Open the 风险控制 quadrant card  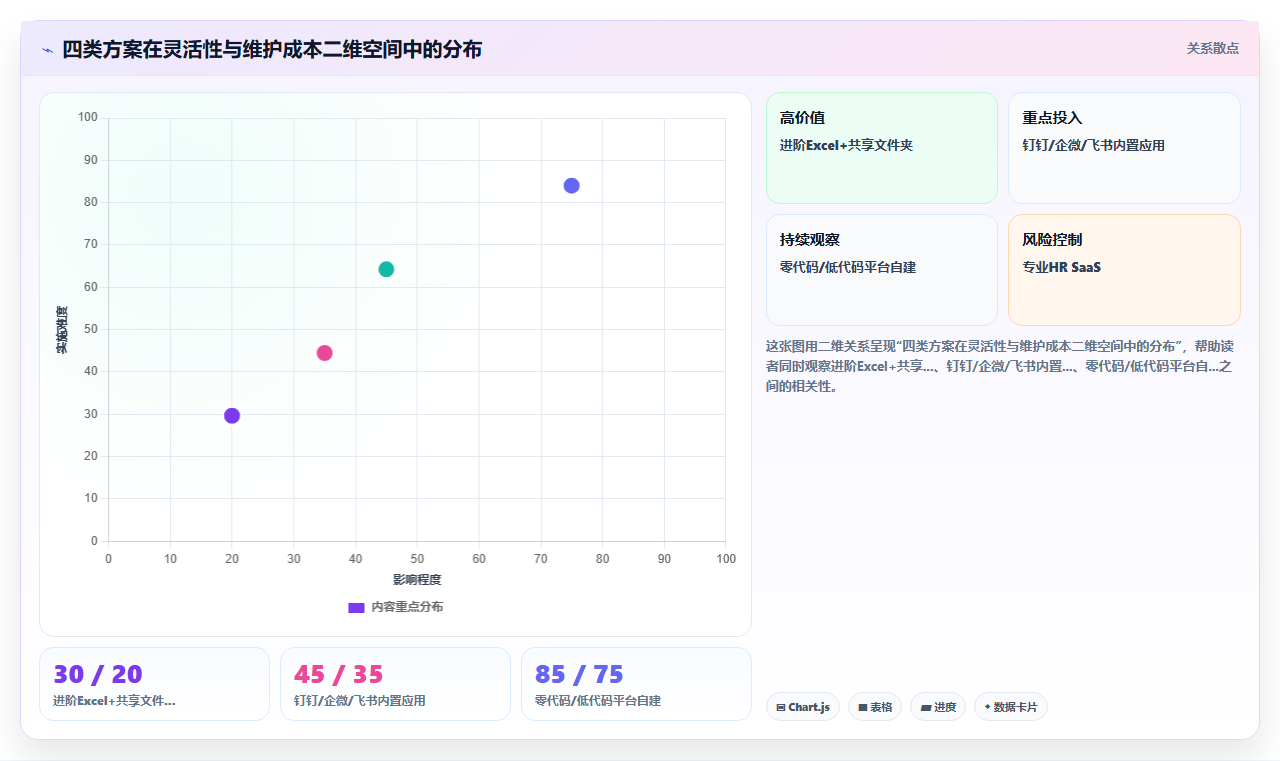click(1124, 270)
